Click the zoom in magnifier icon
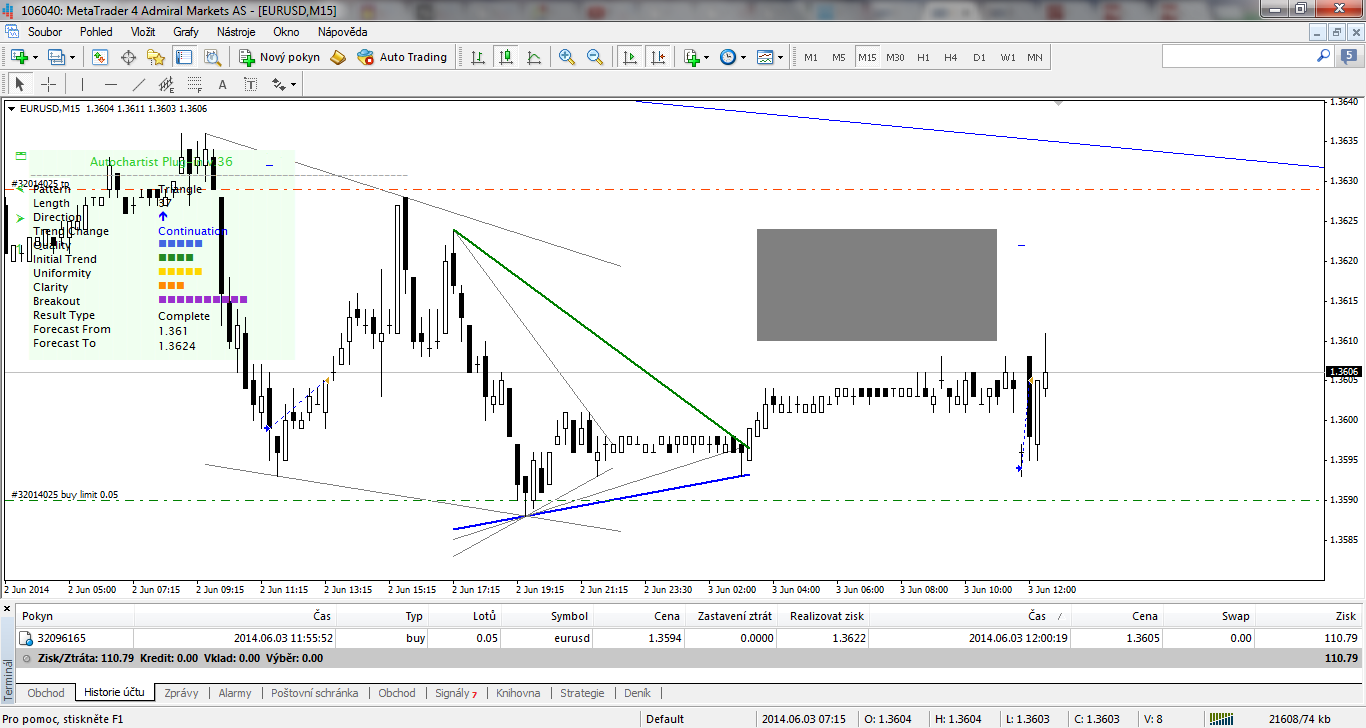1366x728 pixels. tap(567, 57)
